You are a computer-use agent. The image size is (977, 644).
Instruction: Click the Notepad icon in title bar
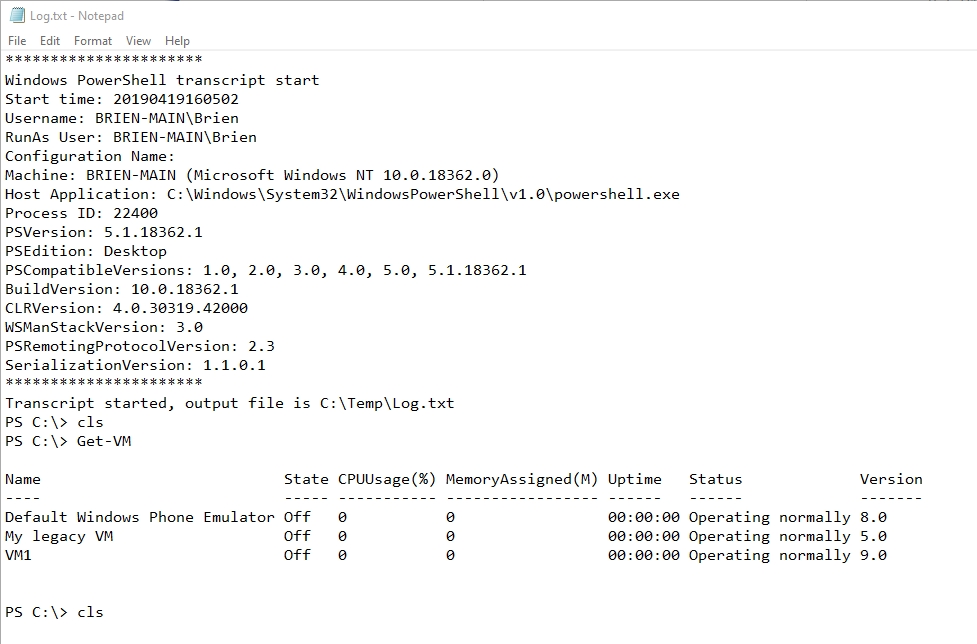pos(17,16)
